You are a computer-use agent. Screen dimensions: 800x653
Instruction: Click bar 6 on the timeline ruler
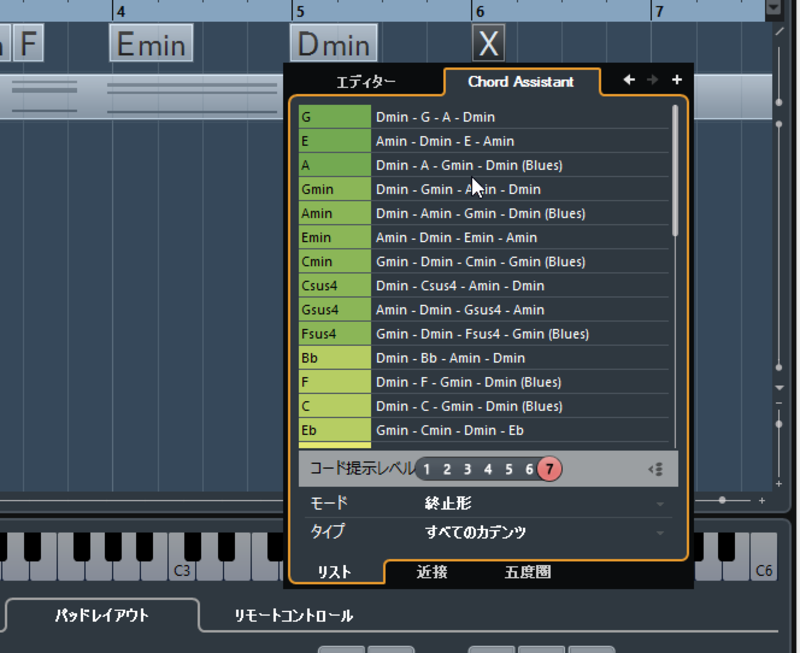coord(480,11)
